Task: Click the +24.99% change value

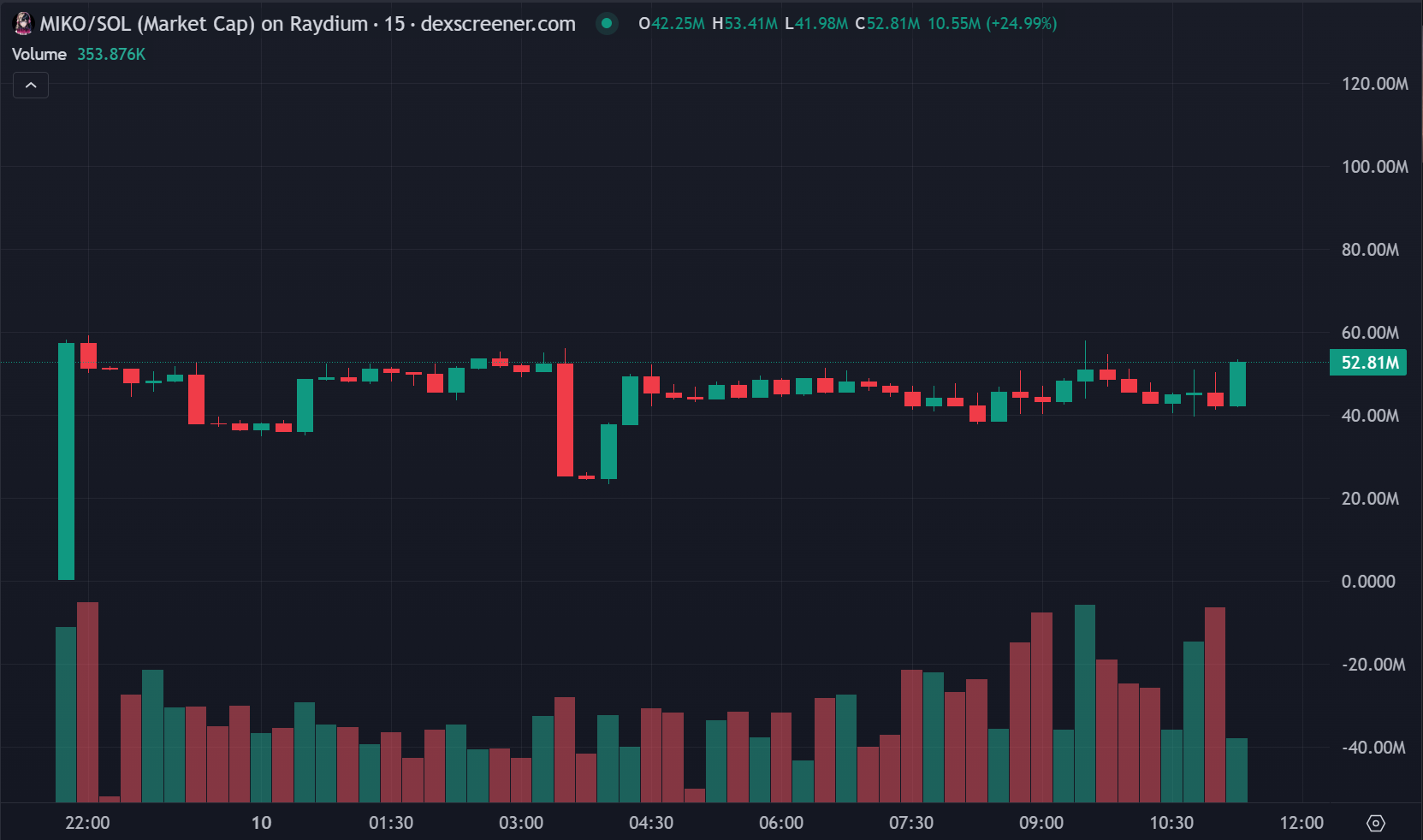Action: pyautogui.click(x=1022, y=24)
